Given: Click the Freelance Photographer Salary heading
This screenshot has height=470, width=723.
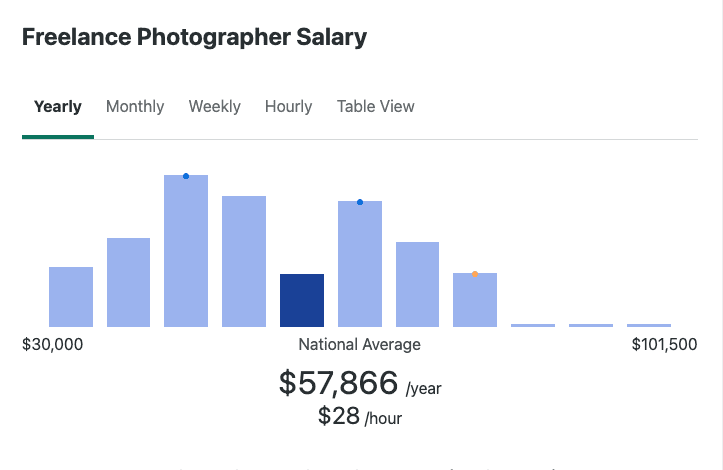Looking at the screenshot, I should coord(194,38).
